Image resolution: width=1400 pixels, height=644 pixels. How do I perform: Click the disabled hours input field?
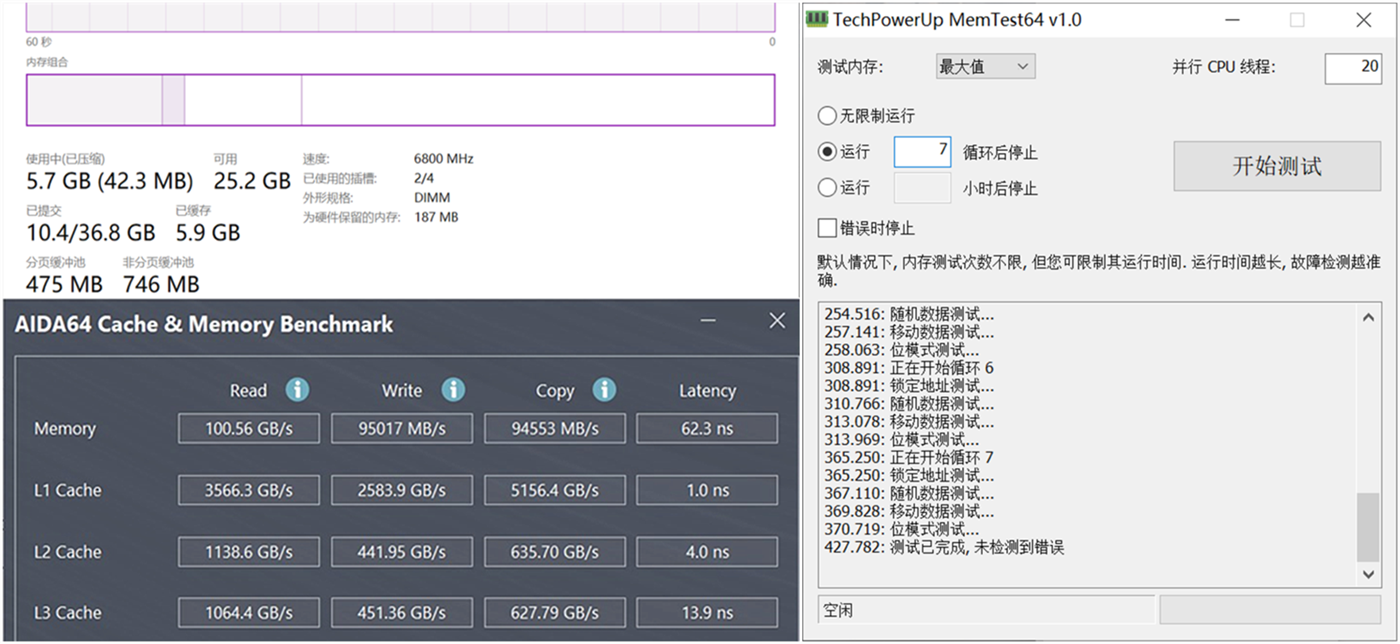click(x=922, y=187)
